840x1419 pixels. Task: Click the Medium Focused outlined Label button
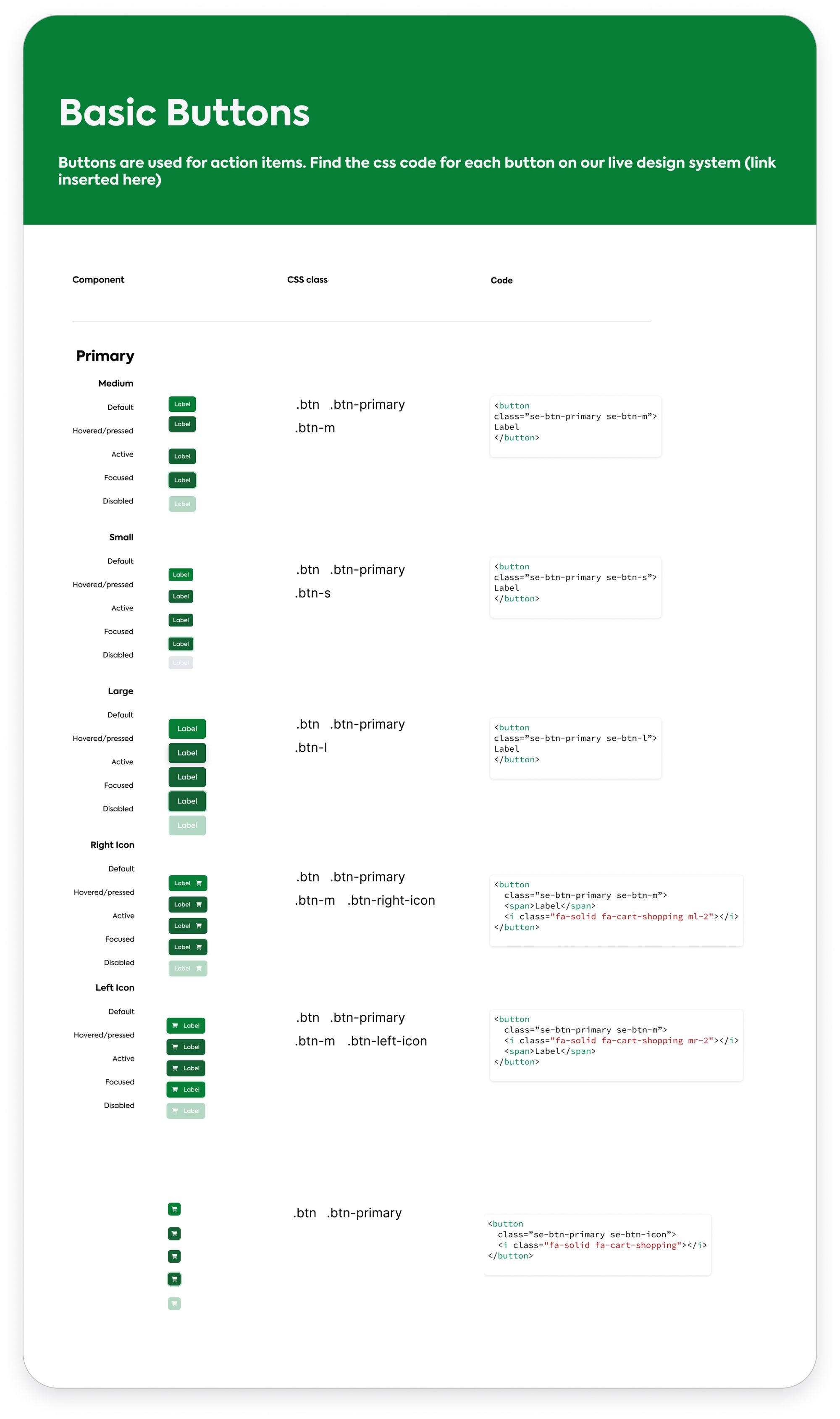pyautogui.click(x=182, y=479)
